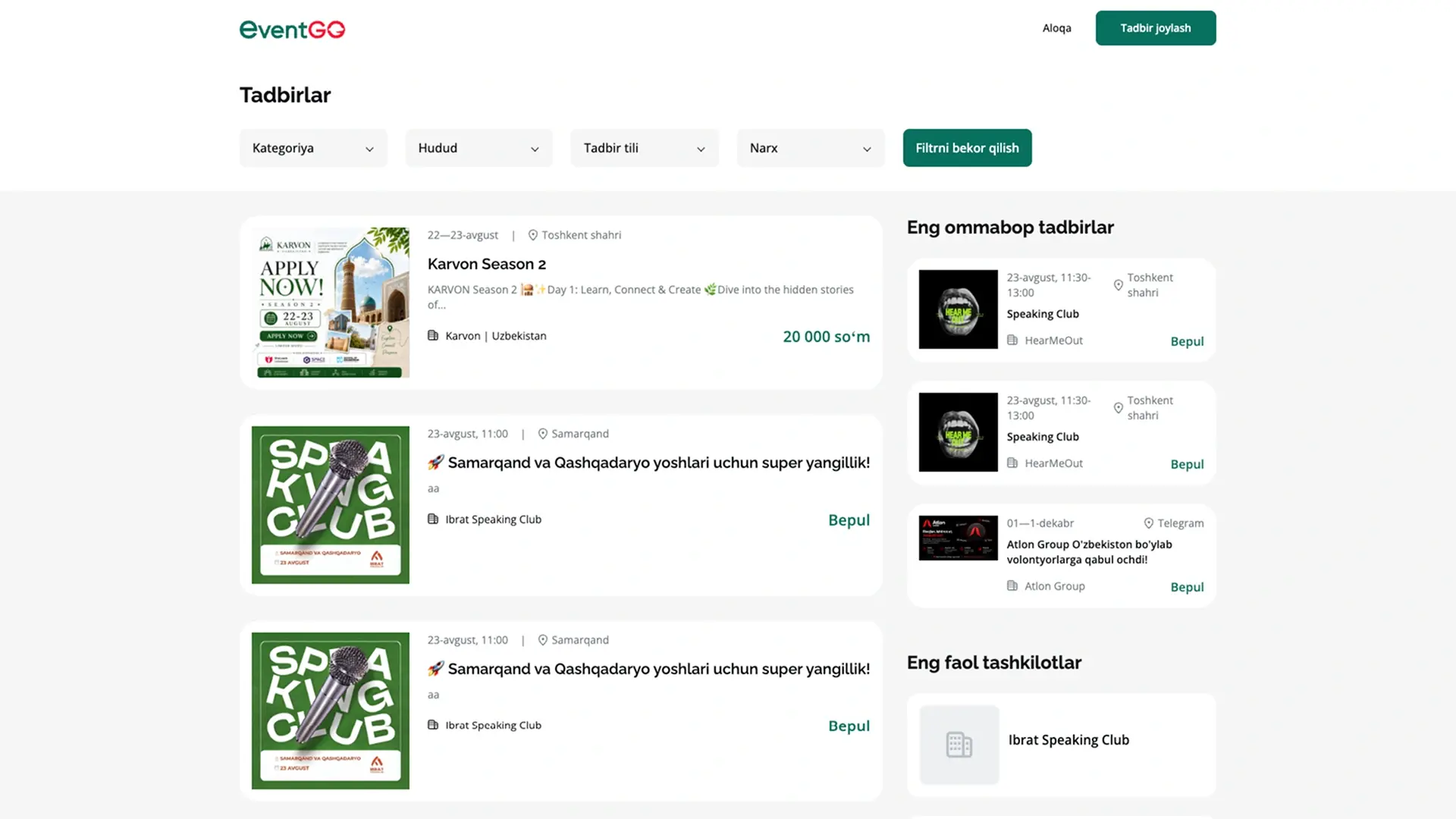Select Ibrat Speaking Club in Eng faol tashkilotlar
The image size is (1456, 819).
coord(1062,745)
